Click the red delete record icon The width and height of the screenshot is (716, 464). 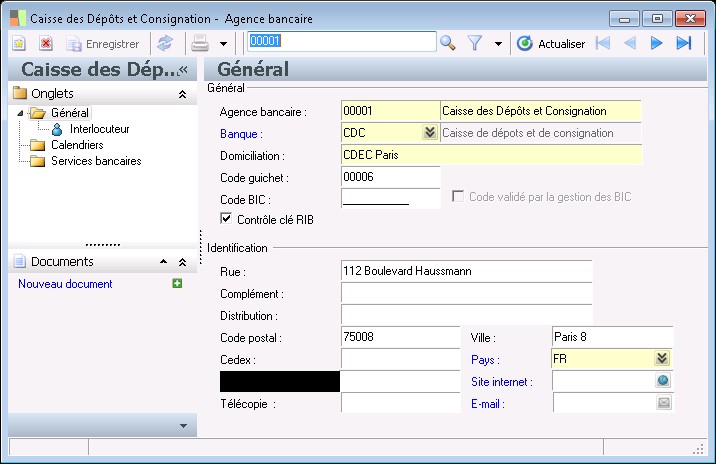[45, 43]
